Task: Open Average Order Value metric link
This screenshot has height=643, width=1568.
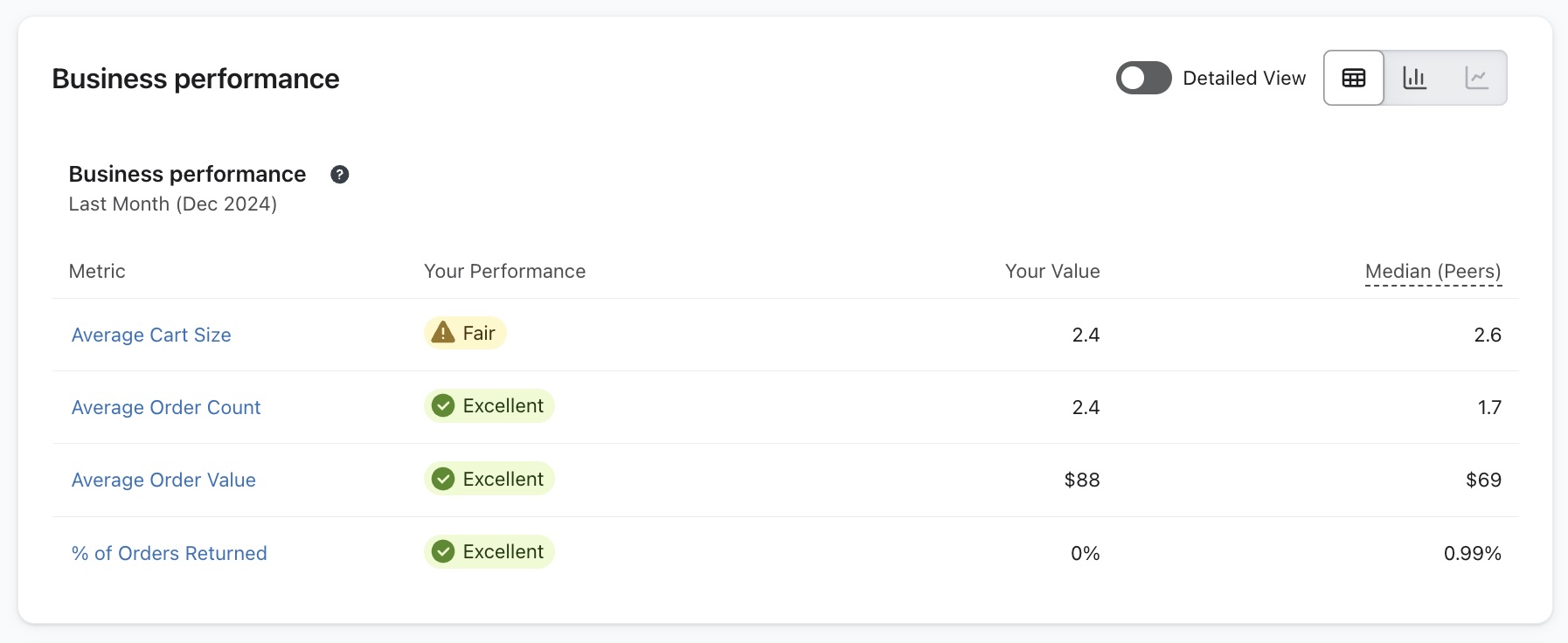Action: (x=163, y=480)
